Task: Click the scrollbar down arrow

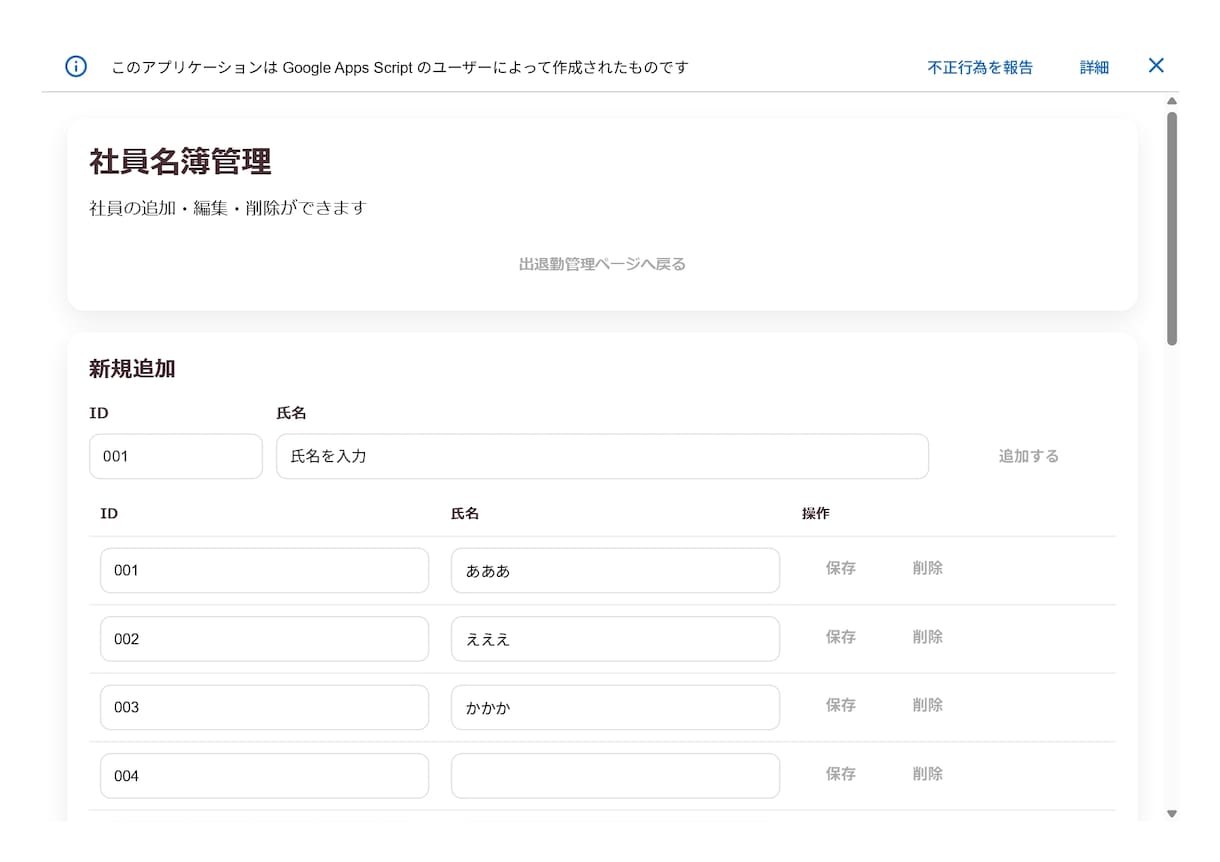Action: pyautogui.click(x=1172, y=814)
